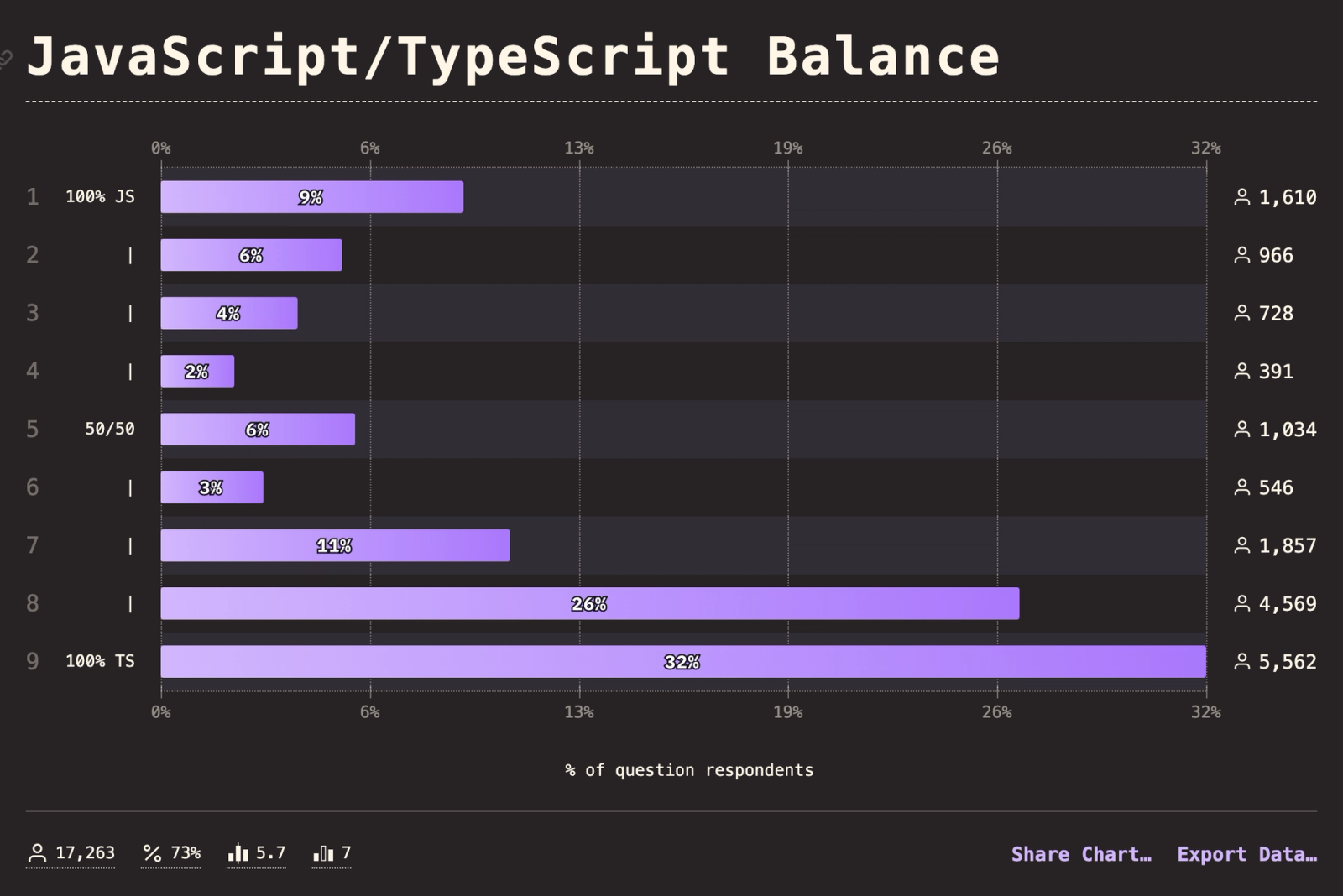Click the row number 9

click(x=32, y=661)
